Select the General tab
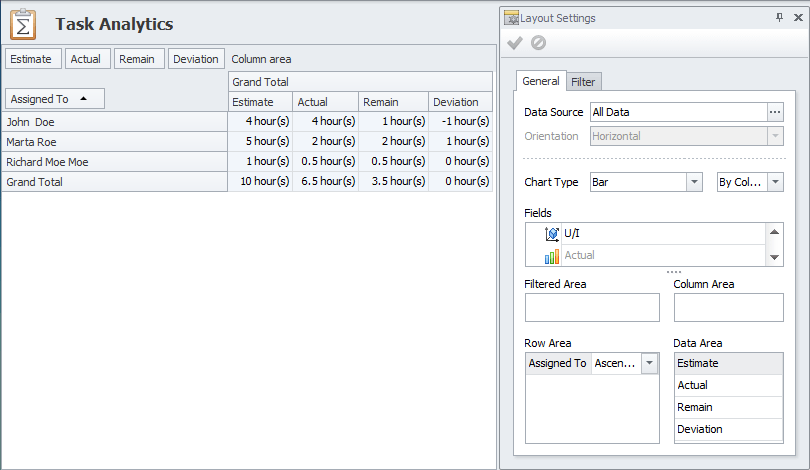Viewport: 810px width, 470px height. click(x=541, y=81)
